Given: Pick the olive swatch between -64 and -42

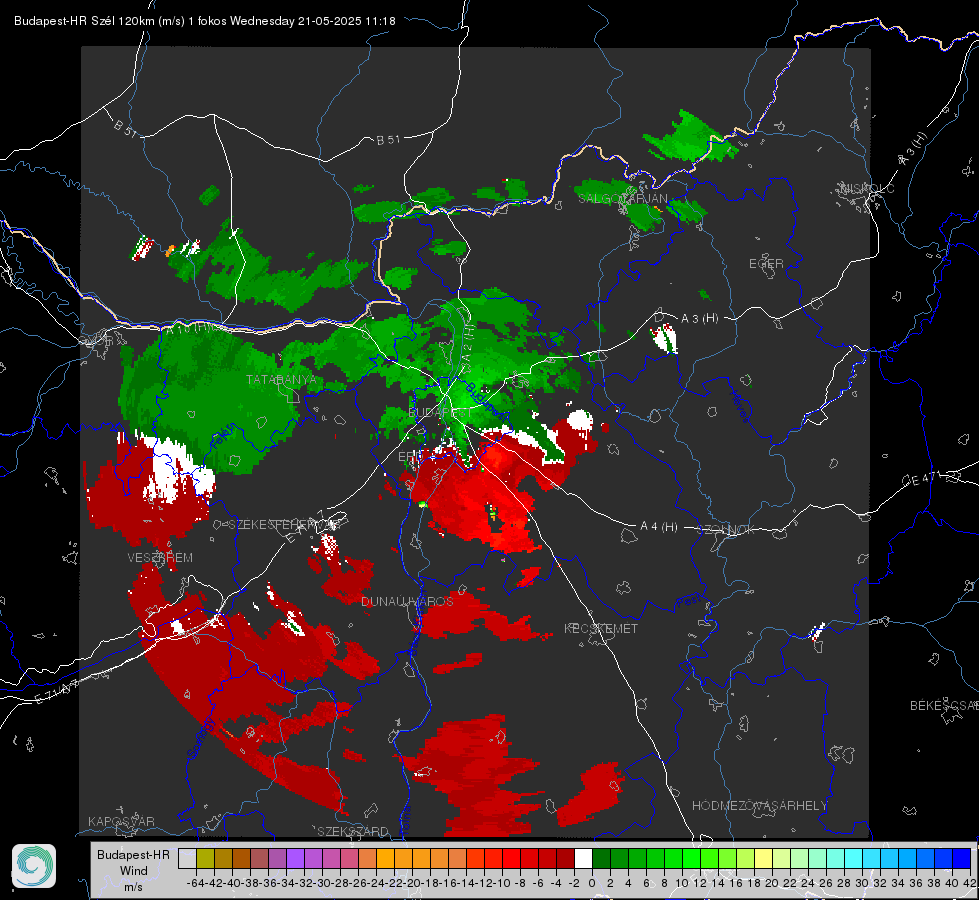Looking at the screenshot, I should [x=205, y=858].
